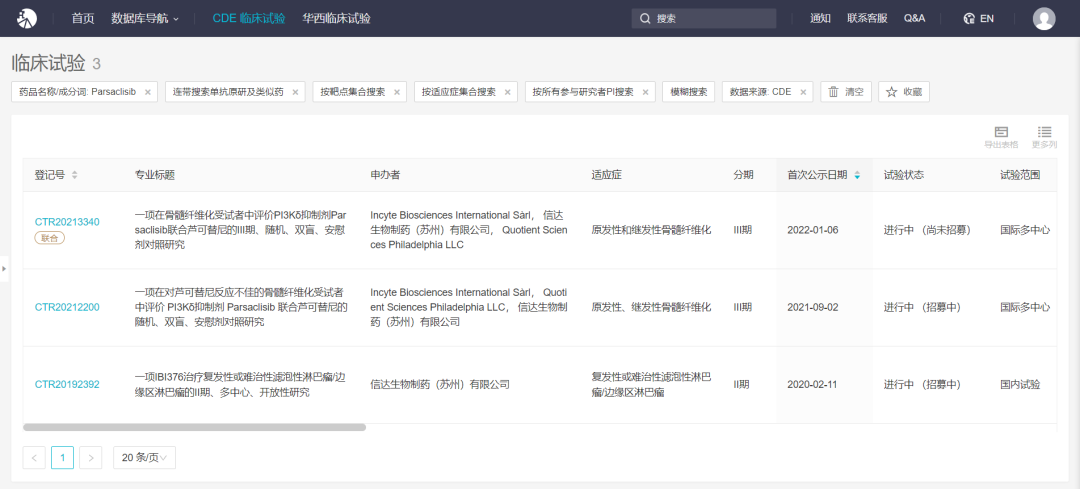Open the 数据库导航 dropdown menu
1080x489 pixels.
(145, 19)
